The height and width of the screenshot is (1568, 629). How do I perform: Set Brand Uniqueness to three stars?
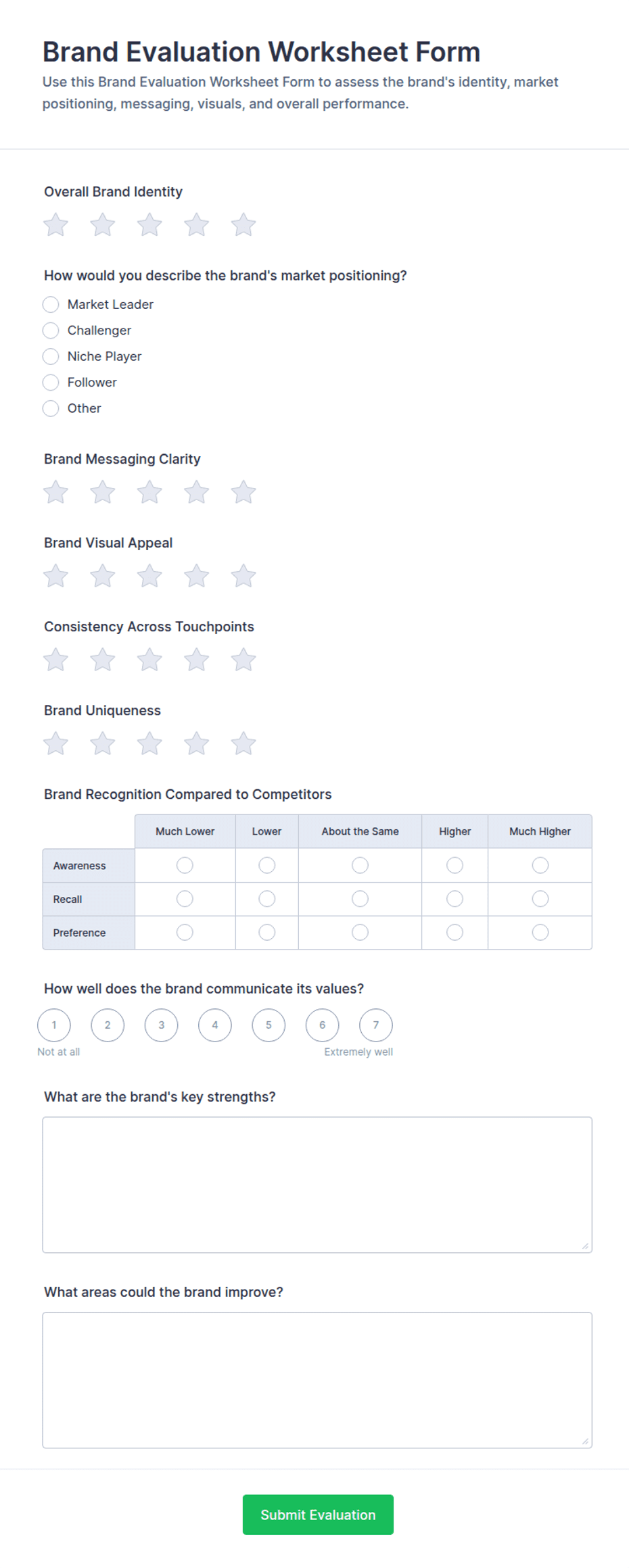[x=149, y=743]
